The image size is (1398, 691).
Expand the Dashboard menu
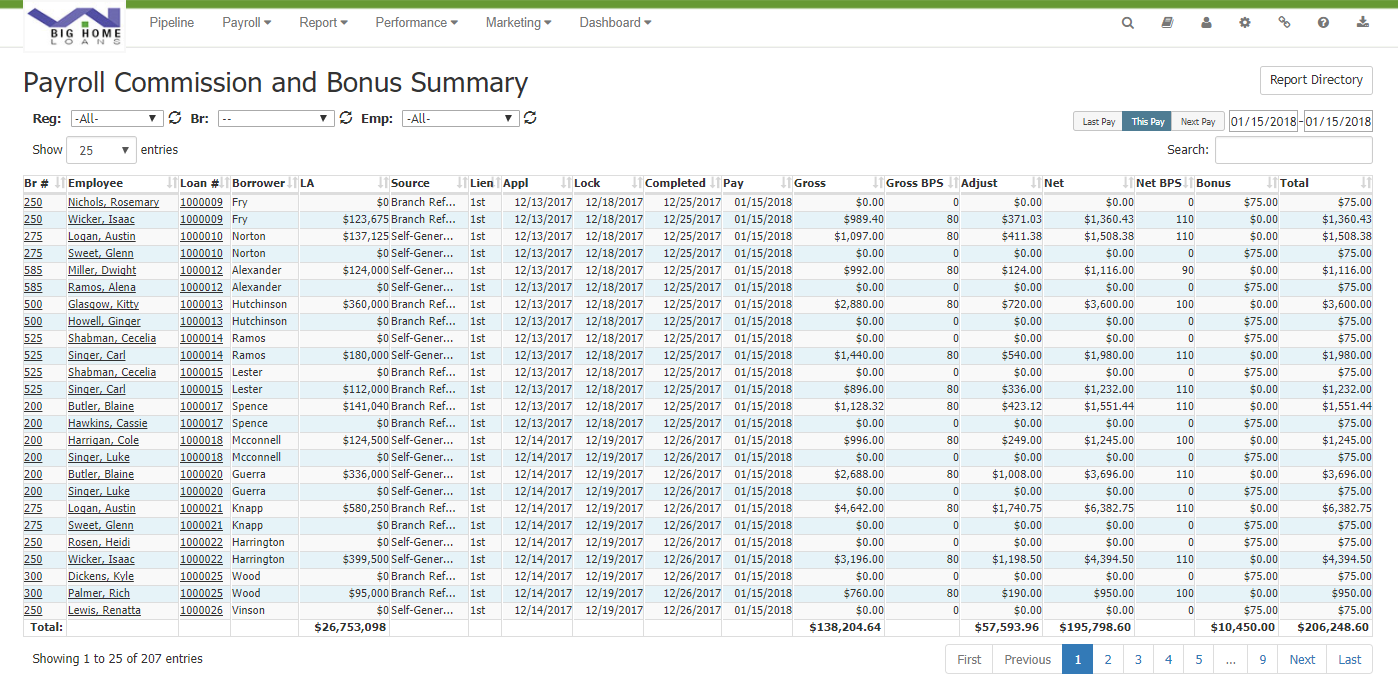[616, 22]
